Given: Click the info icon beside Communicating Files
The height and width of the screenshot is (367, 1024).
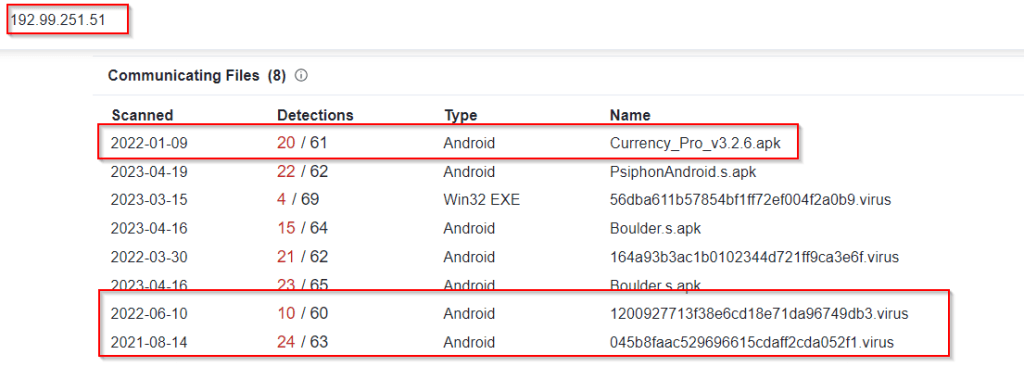Looking at the screenshot, I should (x=301, y=76).
